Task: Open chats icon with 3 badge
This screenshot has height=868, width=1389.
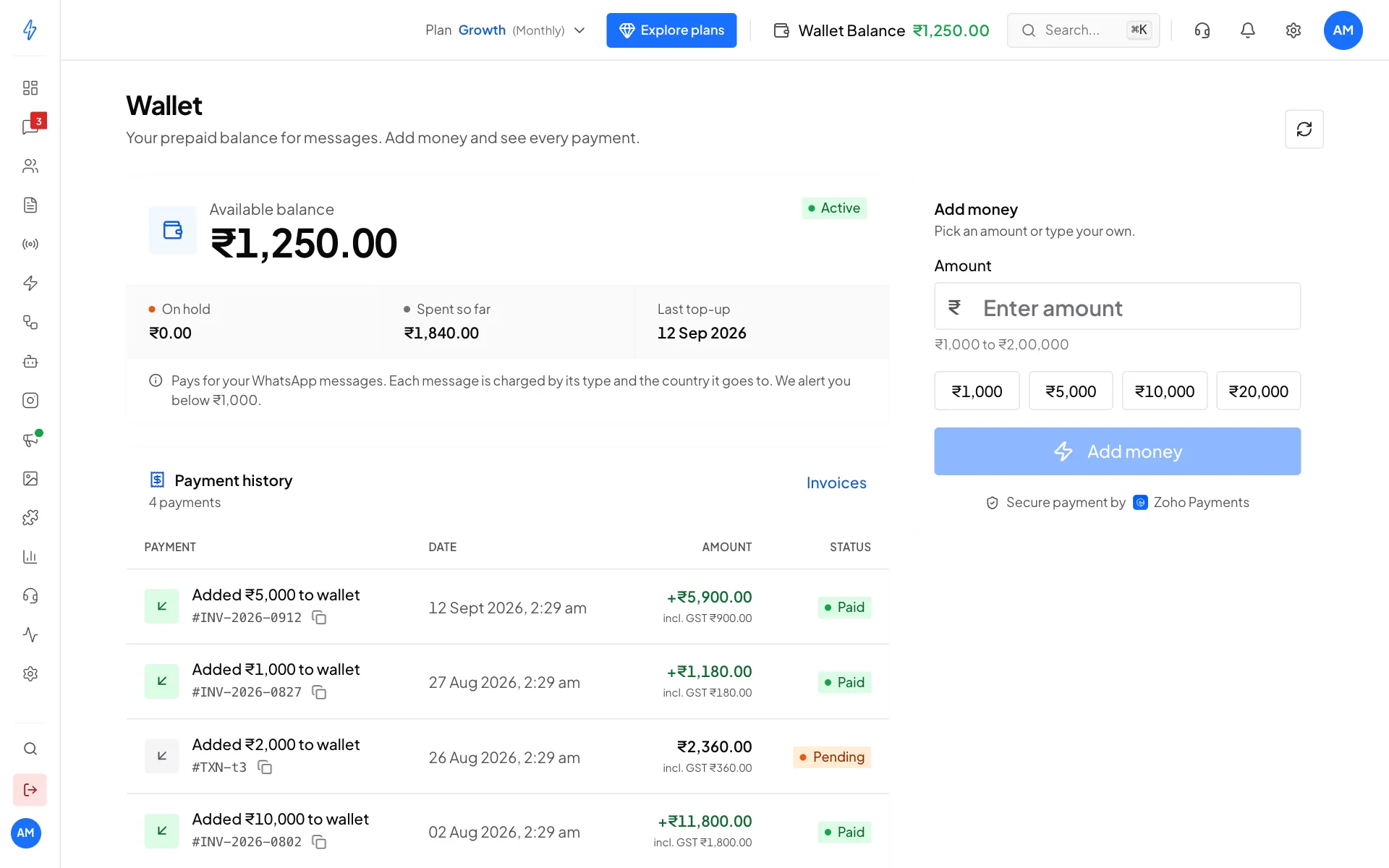Action: point(30,127)
